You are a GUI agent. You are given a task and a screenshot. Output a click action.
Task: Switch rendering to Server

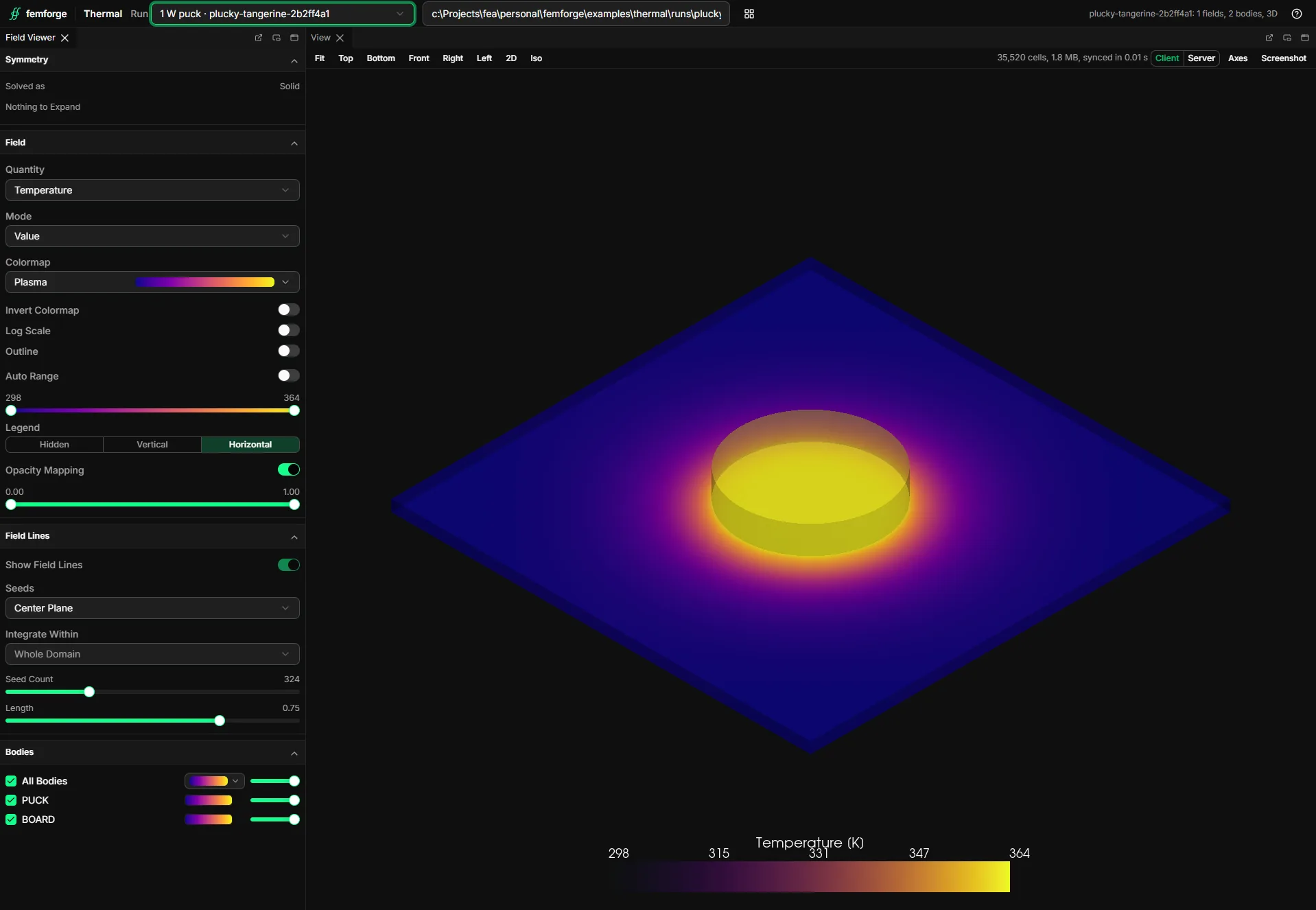click(1201, 58)
